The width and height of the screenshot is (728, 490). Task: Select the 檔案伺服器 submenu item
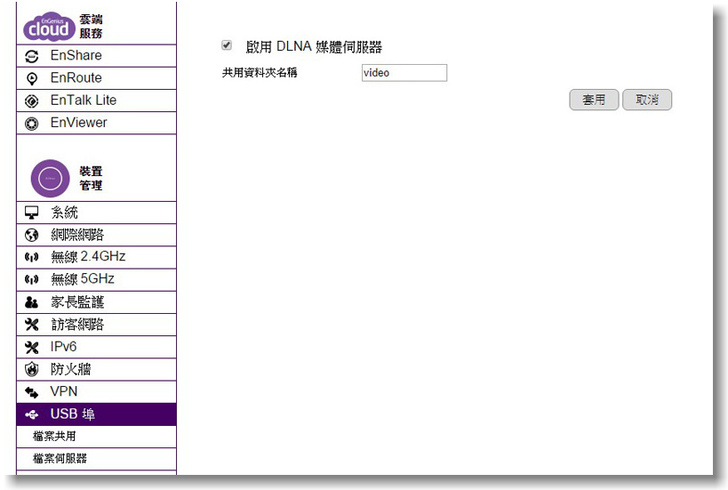97,459
